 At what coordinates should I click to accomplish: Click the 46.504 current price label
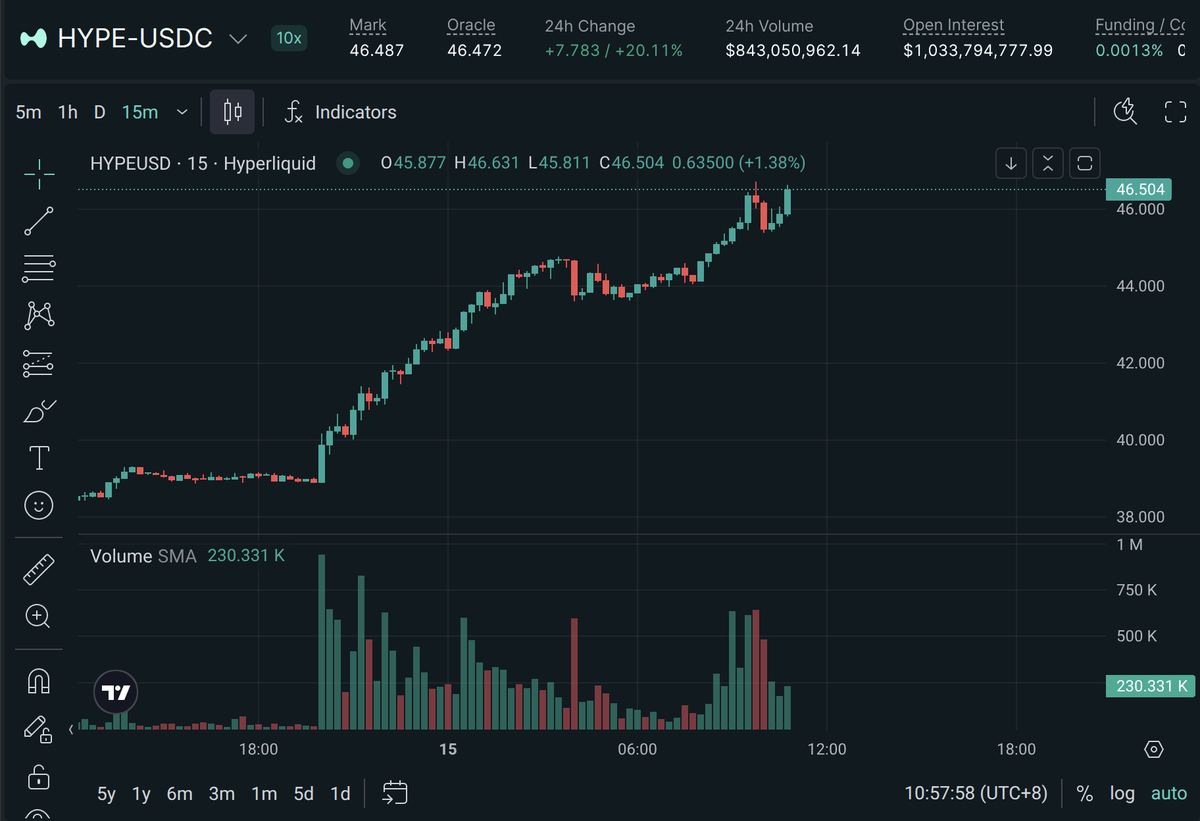1137,190
